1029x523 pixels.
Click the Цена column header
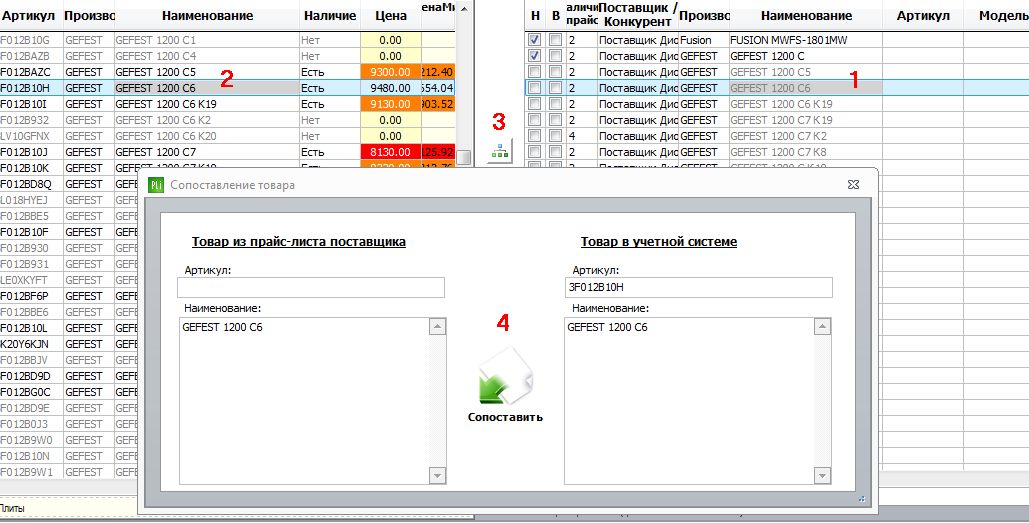pos(391,16)
